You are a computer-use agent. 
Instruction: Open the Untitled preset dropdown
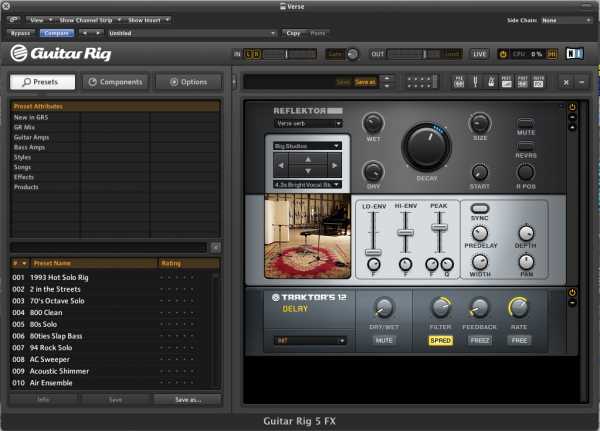coord(192,33)
